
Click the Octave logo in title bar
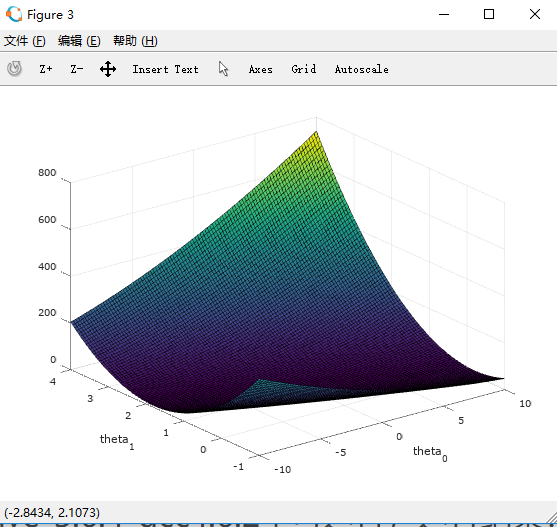[x=14, y=14]
